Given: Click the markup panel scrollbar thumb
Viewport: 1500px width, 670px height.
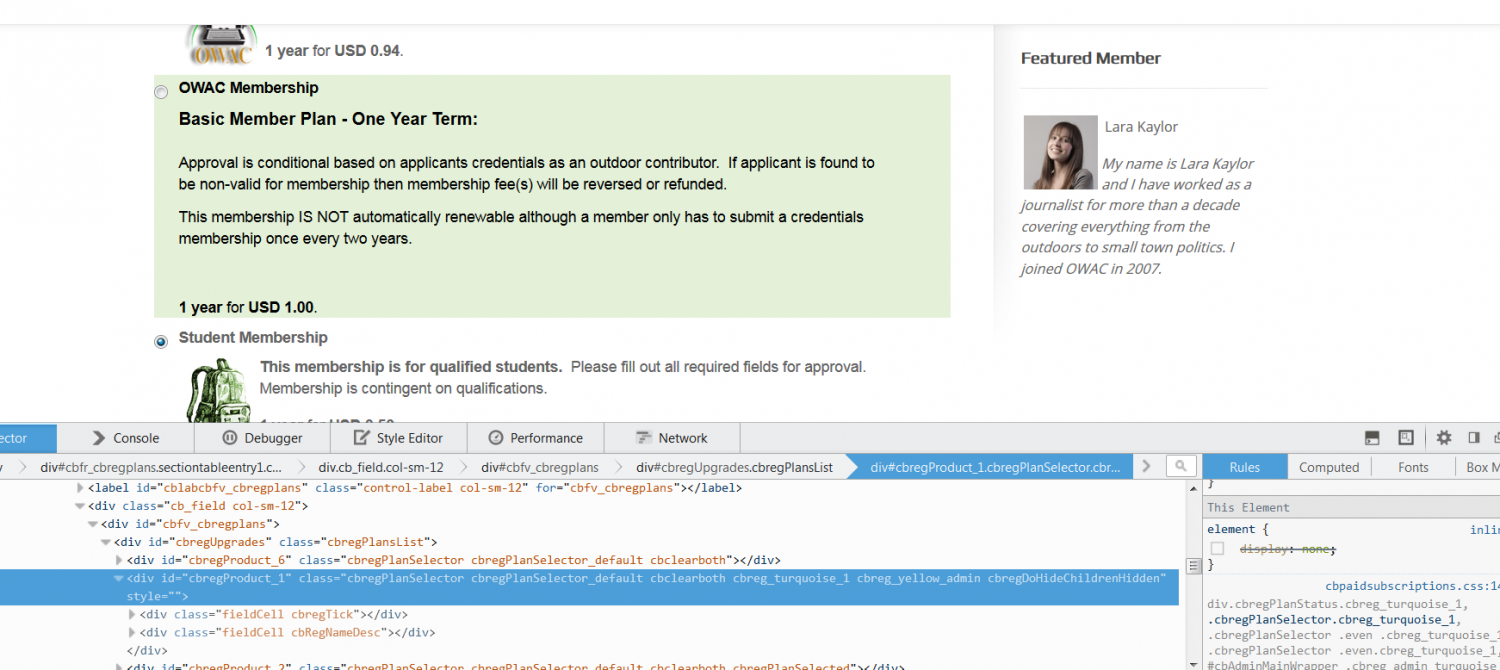Looking at the screenshot, I should (x=1192, y=566).
